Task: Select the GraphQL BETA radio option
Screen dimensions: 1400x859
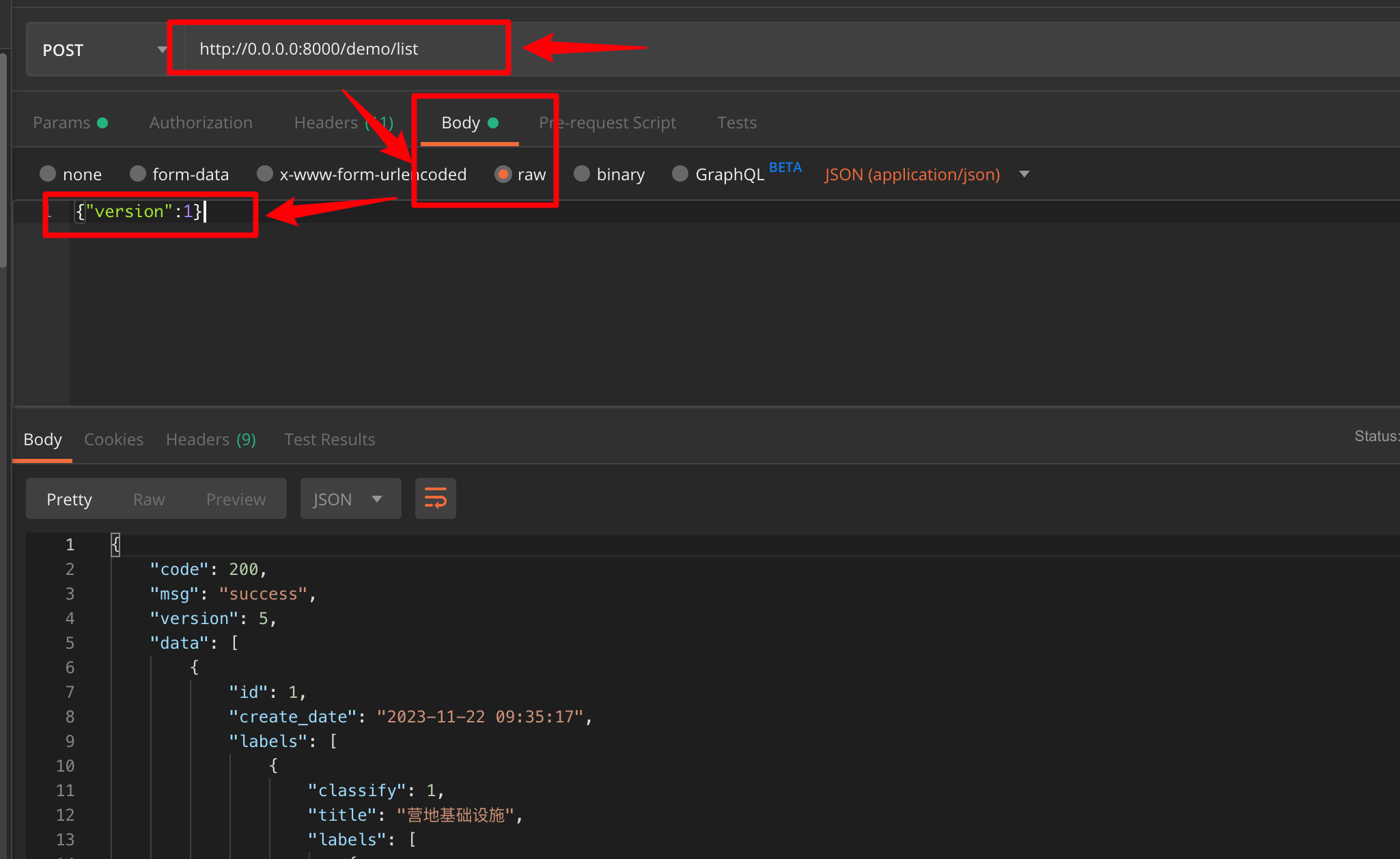Action: (680, 174)
